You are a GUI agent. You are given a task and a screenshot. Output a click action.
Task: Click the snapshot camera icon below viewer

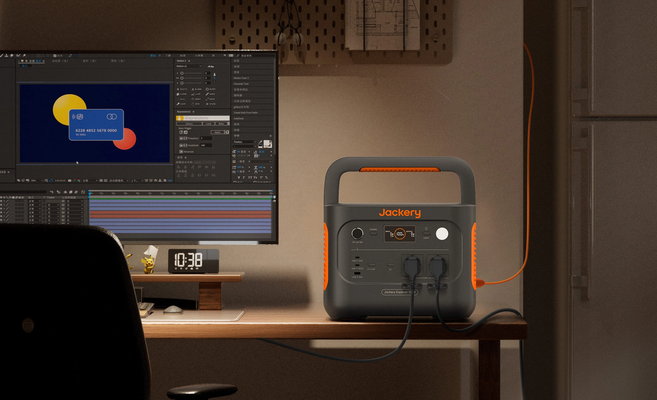pyautogui.click(x=70, y=181)
